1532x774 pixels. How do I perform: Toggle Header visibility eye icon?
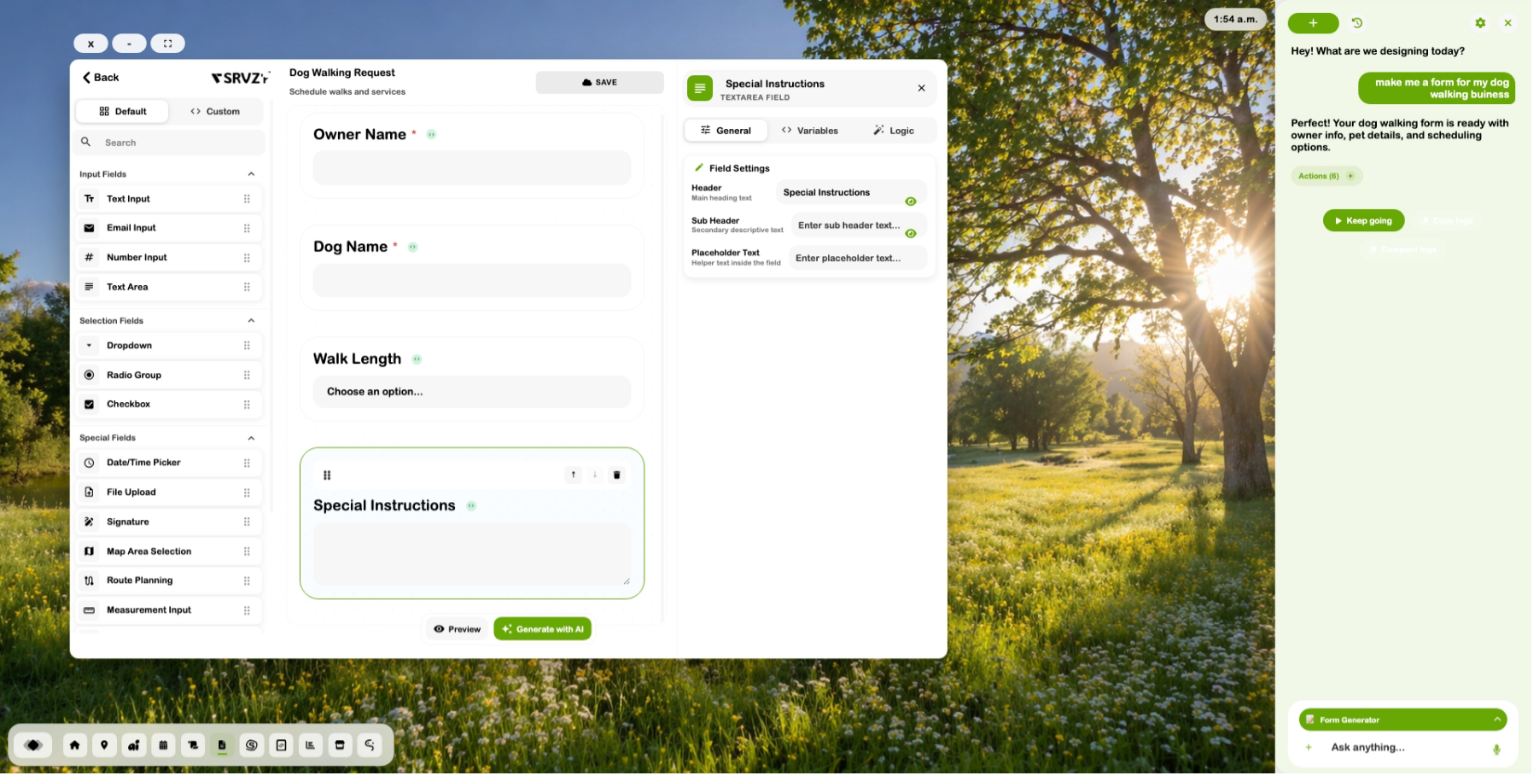pyautogui.click(x=910, y=201)
